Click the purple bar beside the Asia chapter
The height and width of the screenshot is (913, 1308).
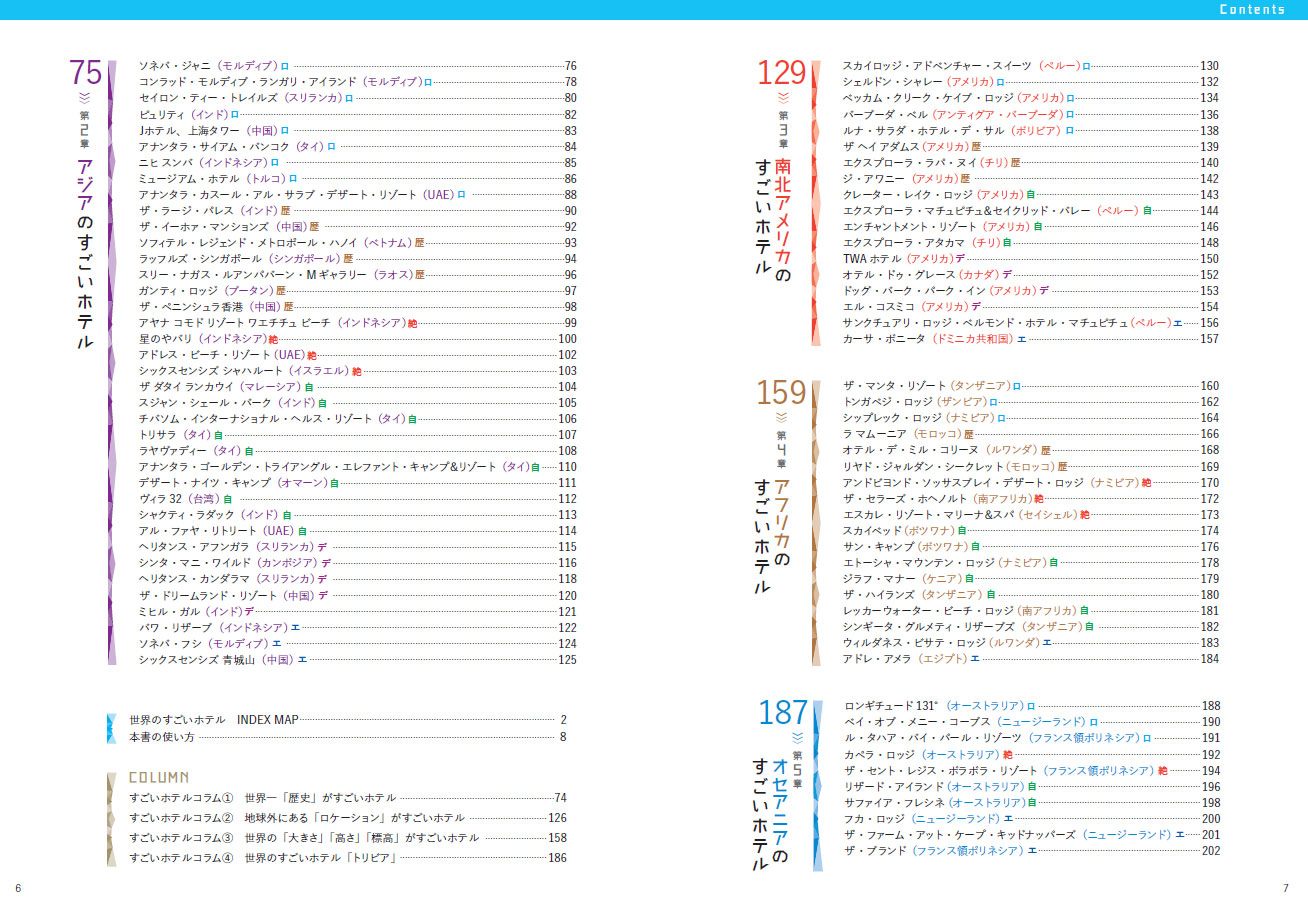tap(111, 362)
